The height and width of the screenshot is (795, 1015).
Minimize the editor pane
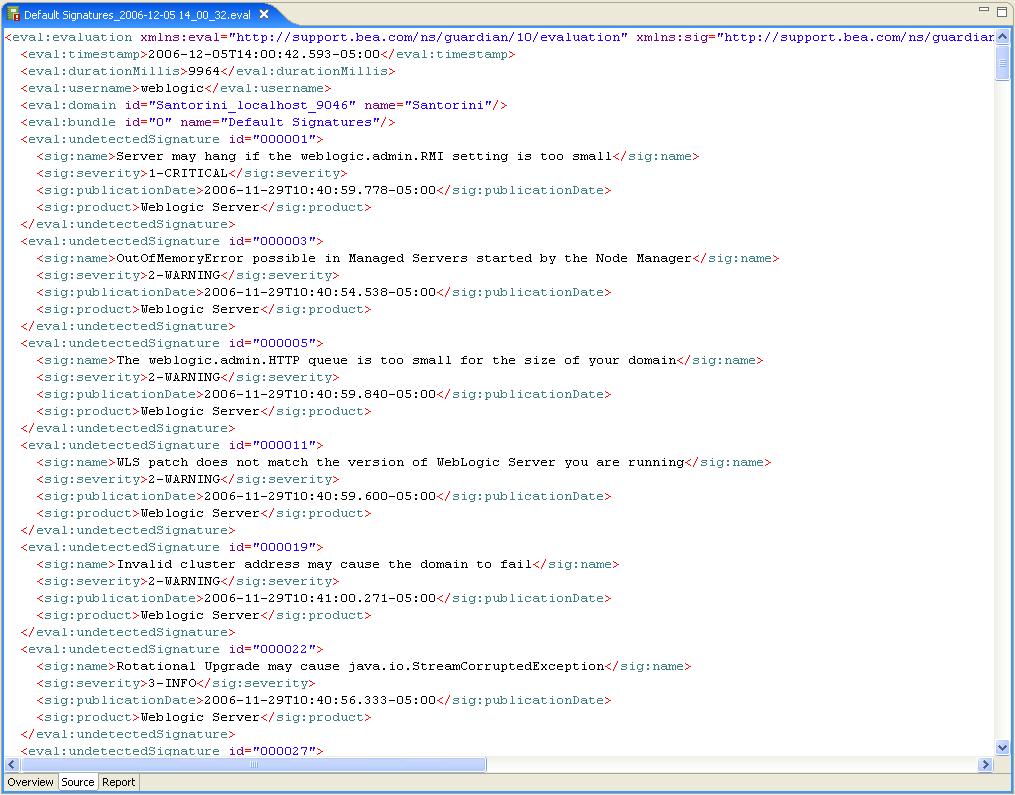click(984, 10)
